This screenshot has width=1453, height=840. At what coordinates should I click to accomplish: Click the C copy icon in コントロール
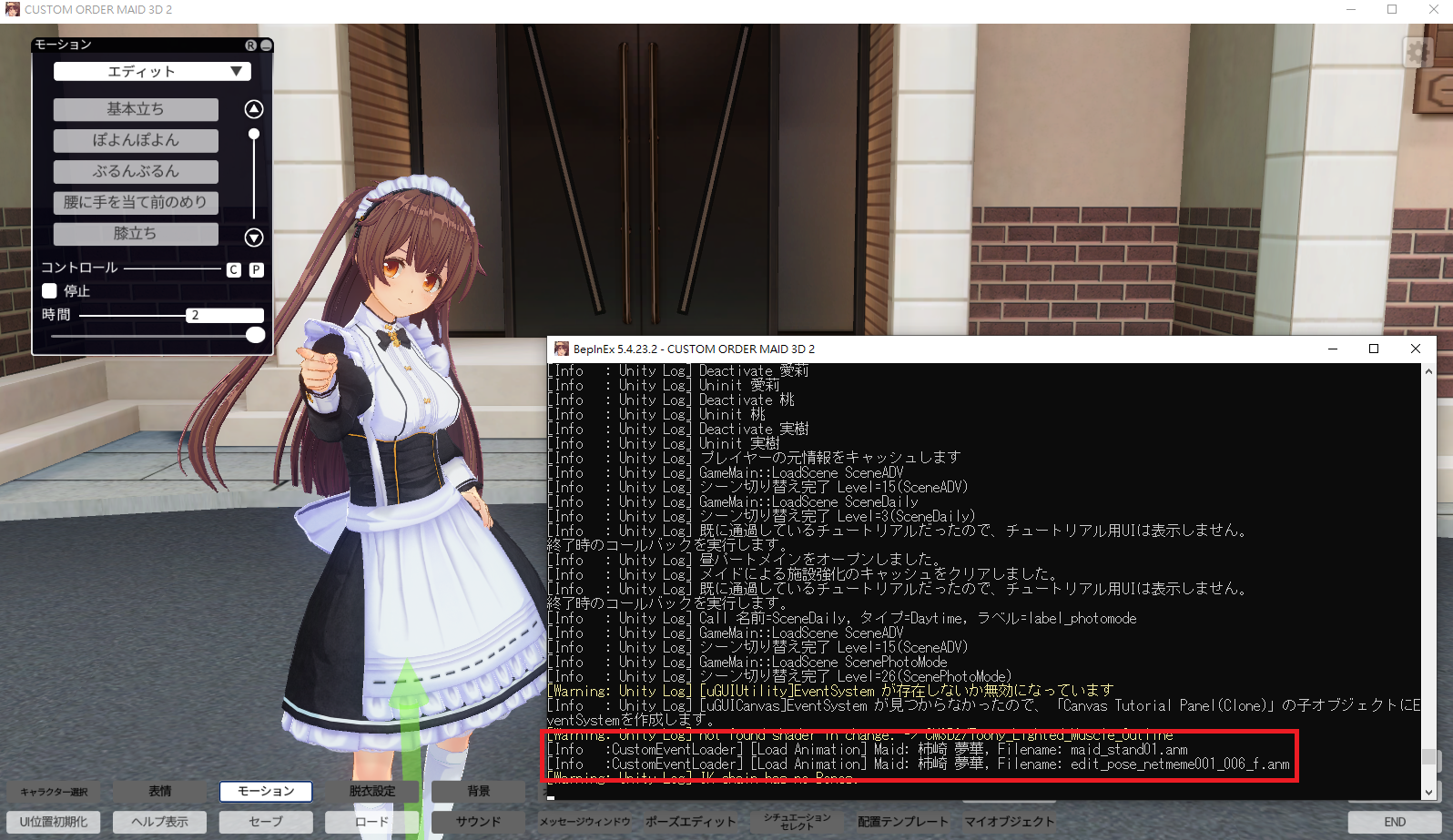coord(234,269)
